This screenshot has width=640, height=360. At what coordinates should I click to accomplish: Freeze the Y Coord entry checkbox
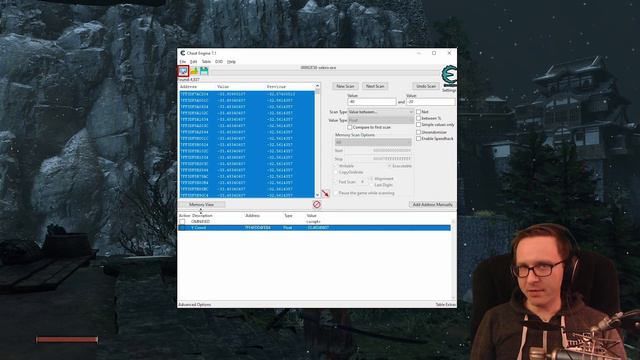182,228
